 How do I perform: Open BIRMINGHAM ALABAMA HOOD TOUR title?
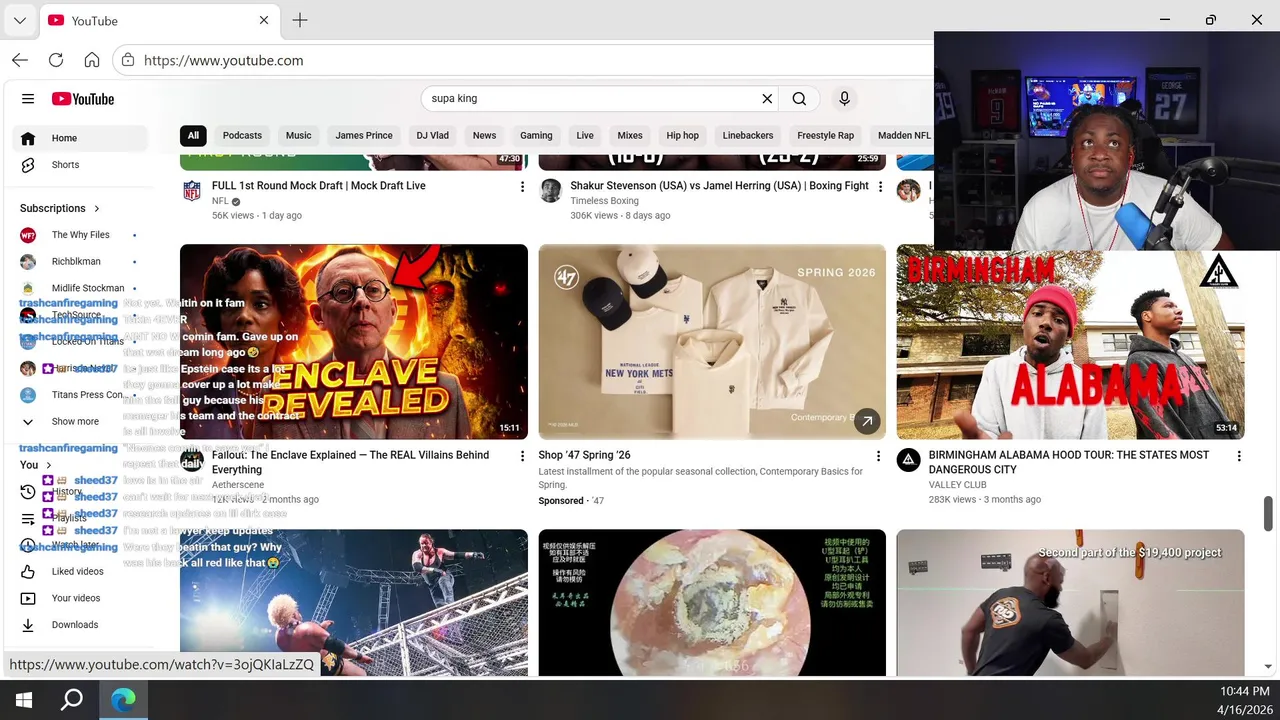(x=1068, y=462)
